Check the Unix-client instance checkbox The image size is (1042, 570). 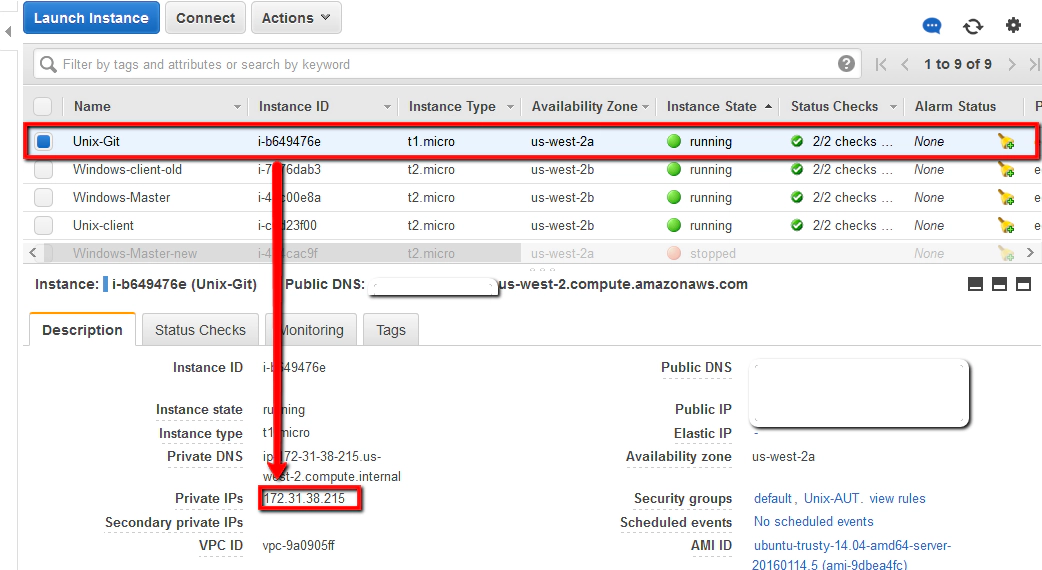44,225
